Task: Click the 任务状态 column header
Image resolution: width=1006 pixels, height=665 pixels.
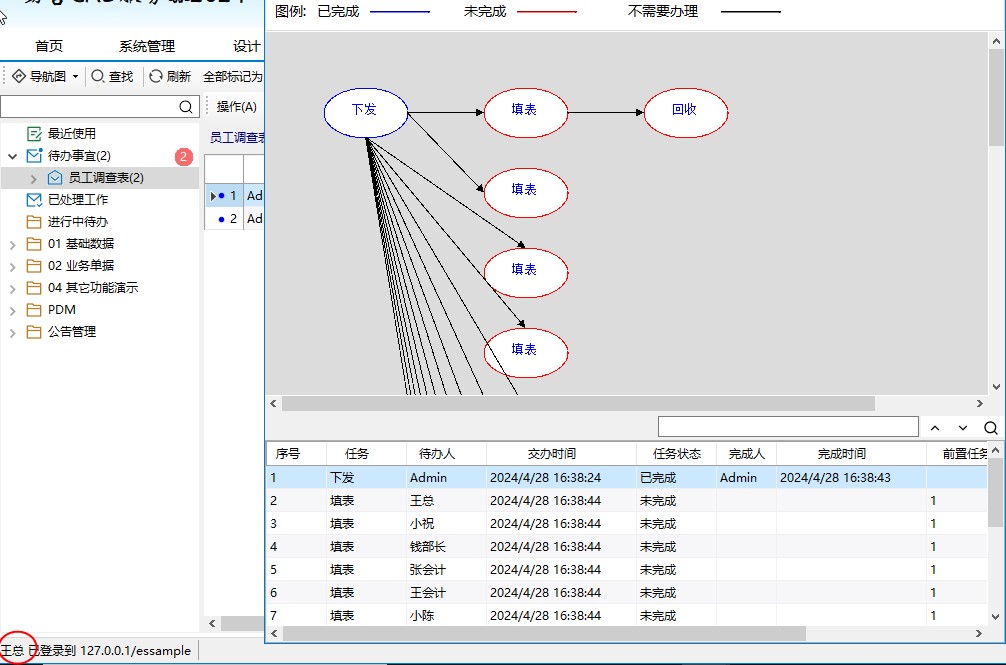Action: pos(676,454)
